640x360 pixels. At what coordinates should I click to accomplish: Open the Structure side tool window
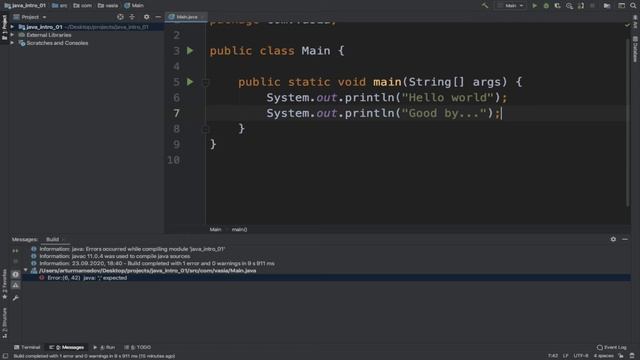coord(4,322)
